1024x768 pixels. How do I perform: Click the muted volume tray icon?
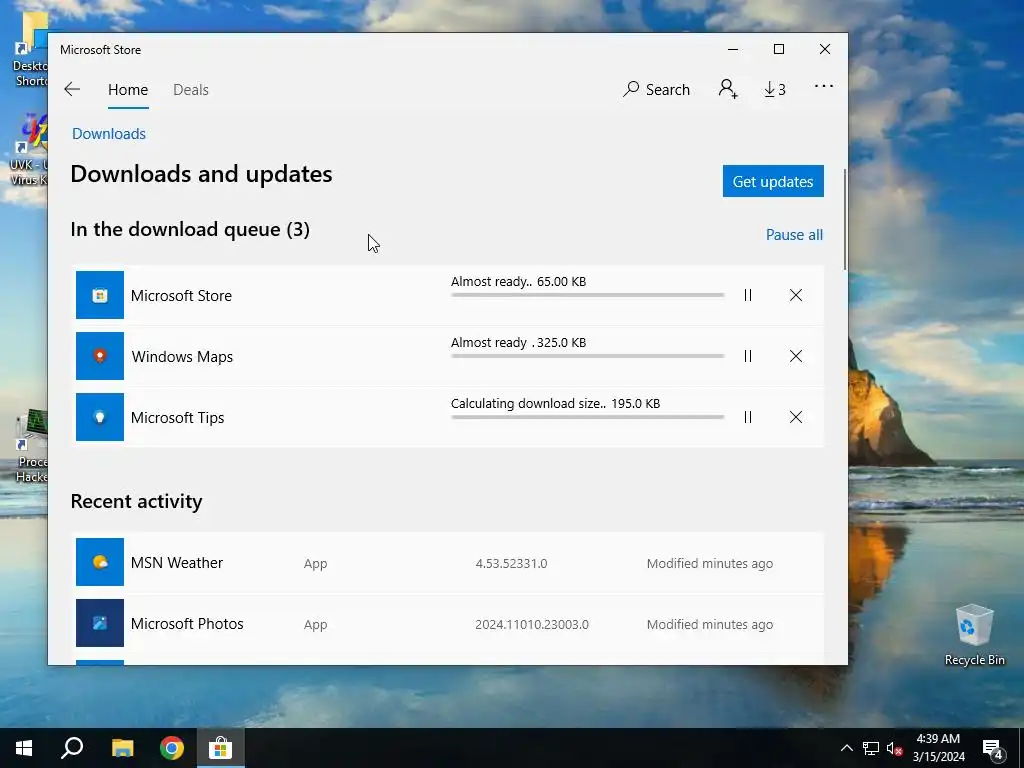(894, 748)
